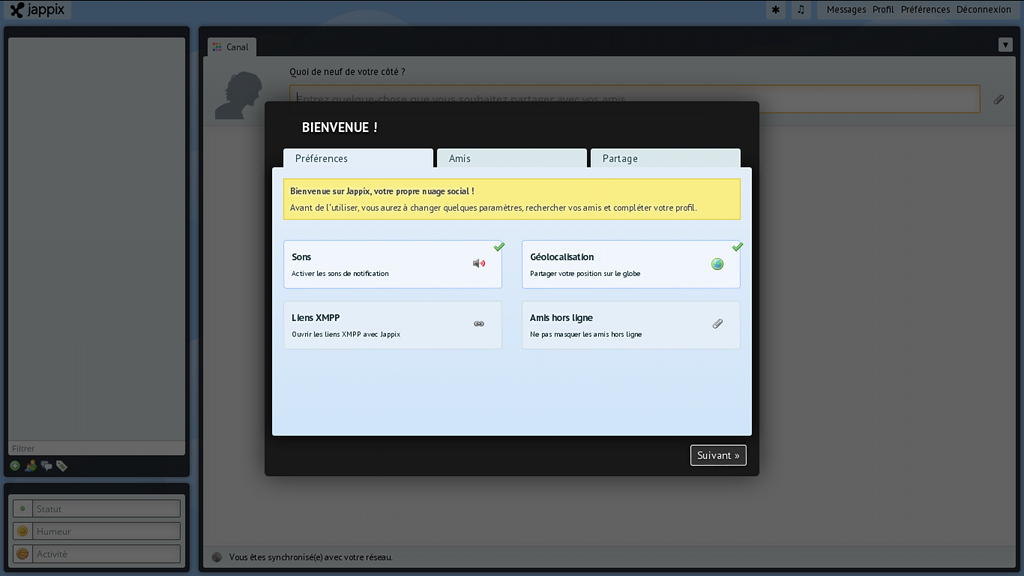Image resolution: width=1024 pixels, height=576 pixels.
Task: Open the Activité basketball activity picker
Action: click(x=22, y=554)
